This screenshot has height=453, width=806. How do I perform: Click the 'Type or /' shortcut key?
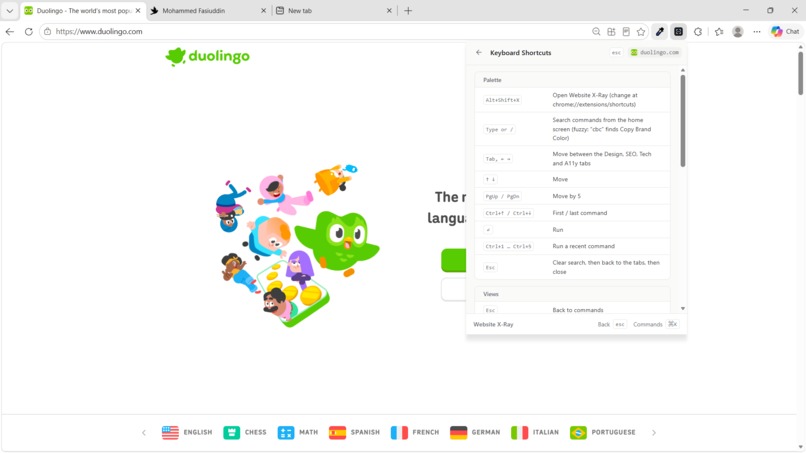[499, 130]
